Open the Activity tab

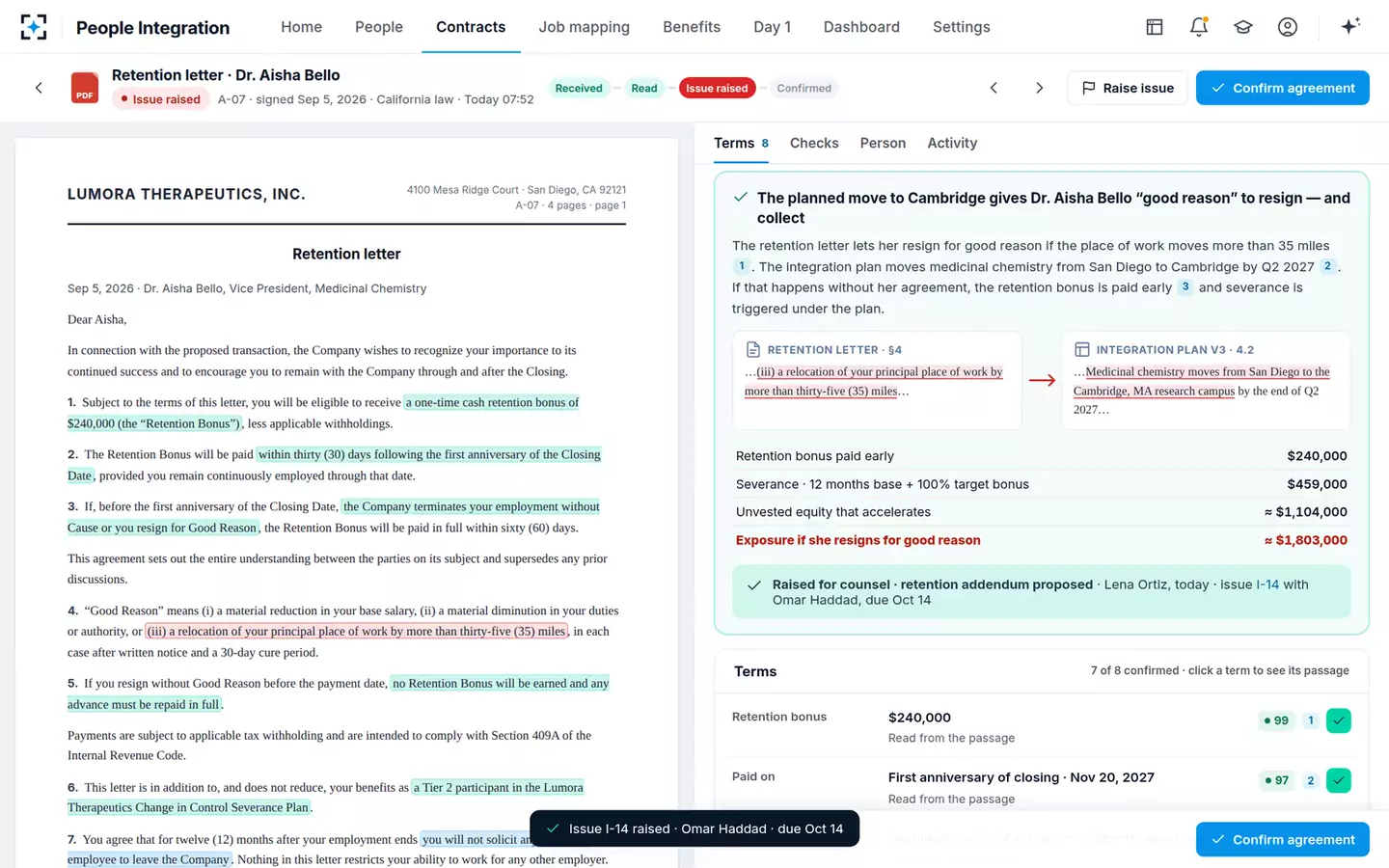952,143
